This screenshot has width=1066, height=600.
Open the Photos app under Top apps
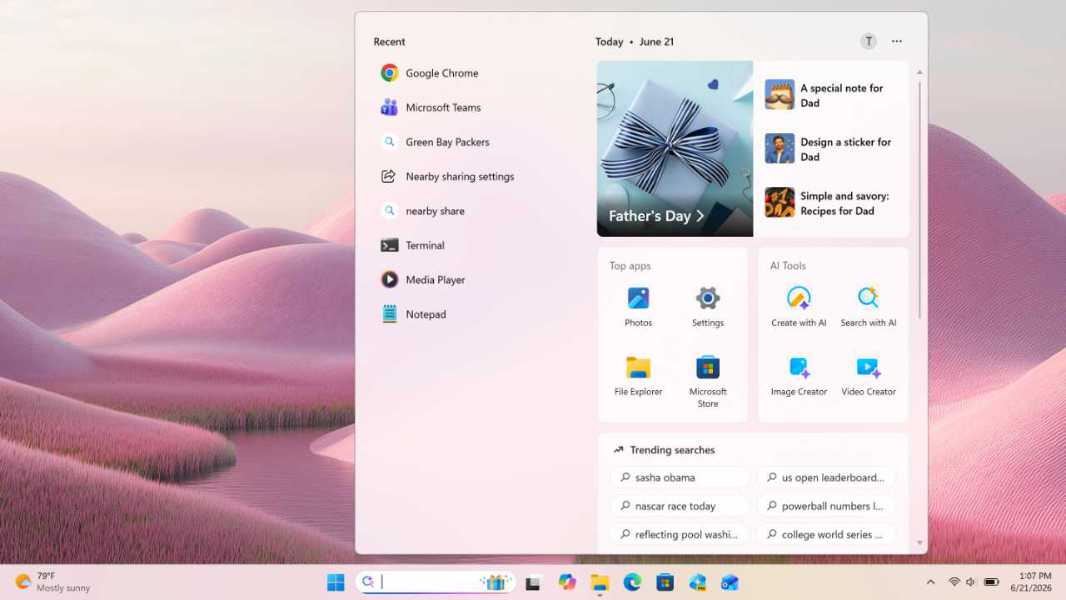point(638,306)
